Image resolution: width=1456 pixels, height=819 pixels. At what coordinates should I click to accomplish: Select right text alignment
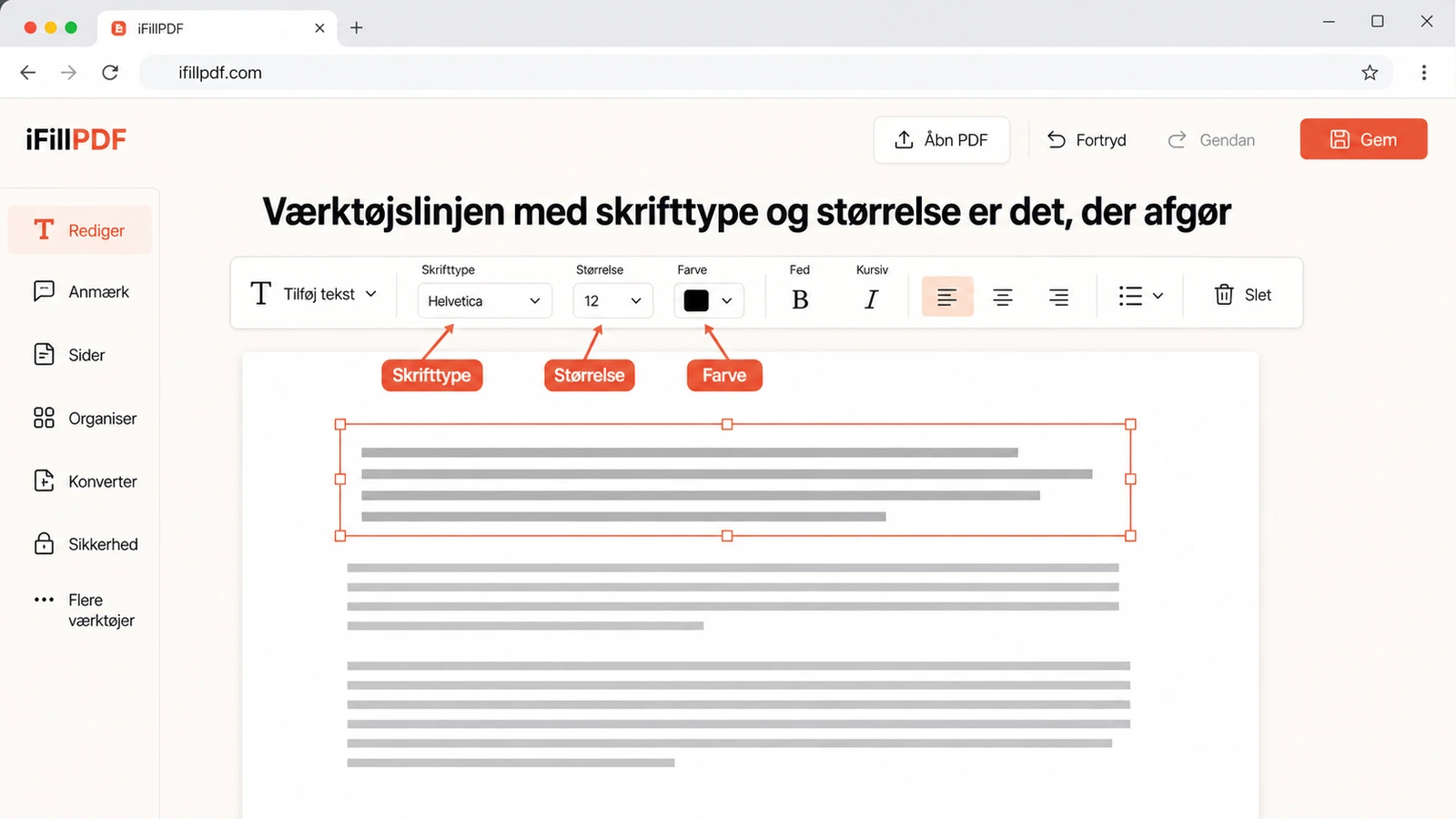click(x=1058, y=297)
